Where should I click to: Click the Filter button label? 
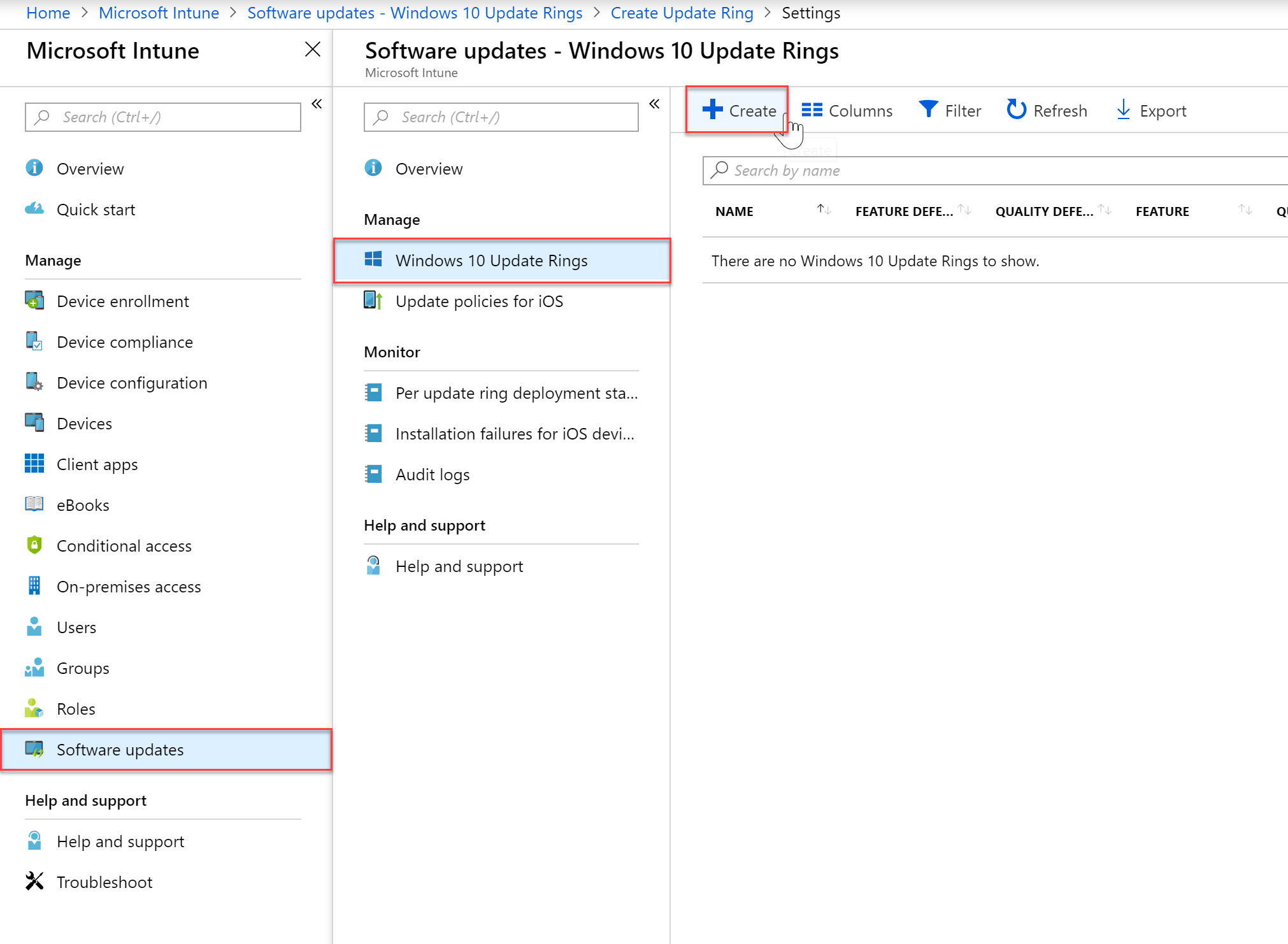click(x=962, y=111)
